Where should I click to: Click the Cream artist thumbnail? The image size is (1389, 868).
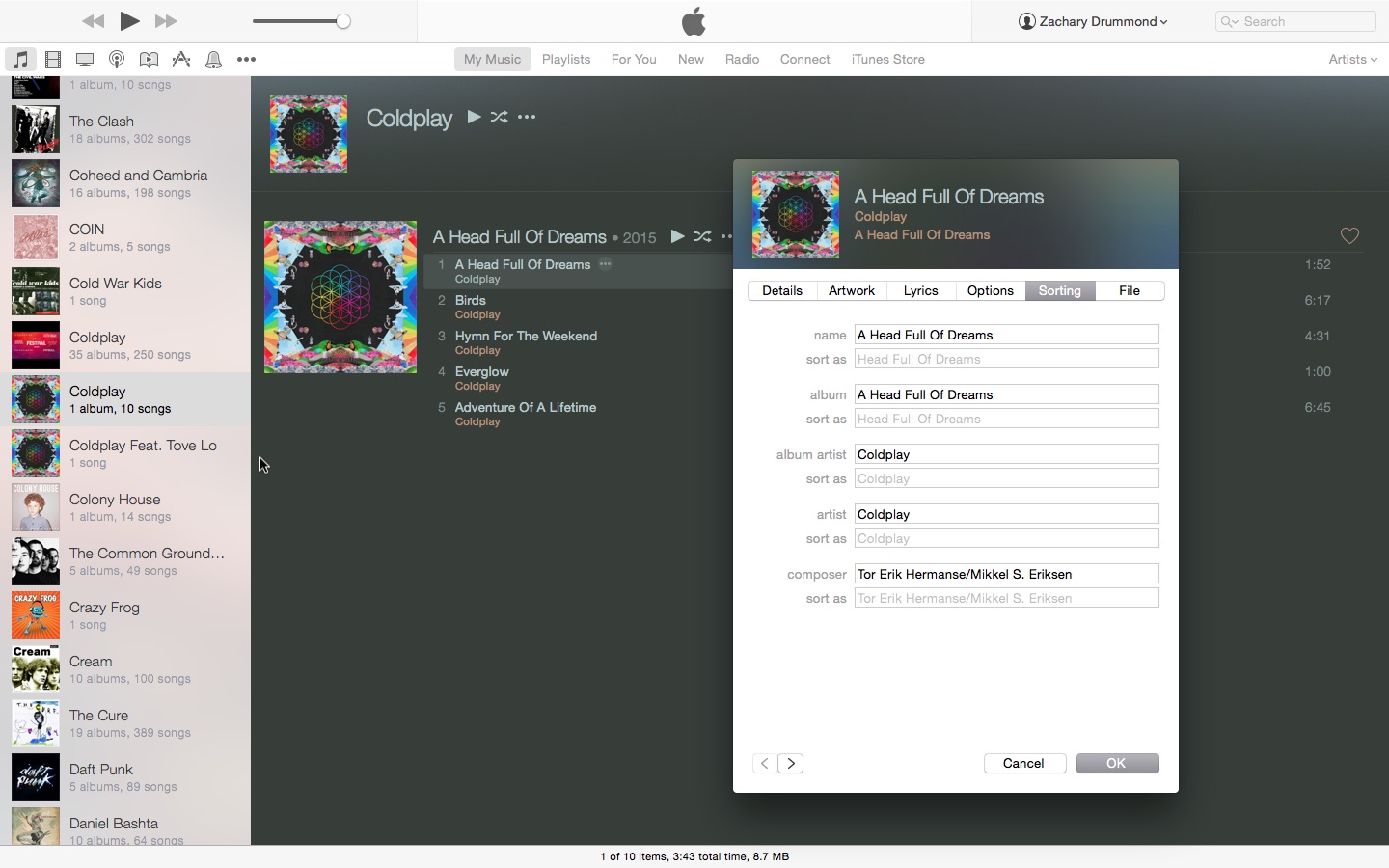coord(36,669)
